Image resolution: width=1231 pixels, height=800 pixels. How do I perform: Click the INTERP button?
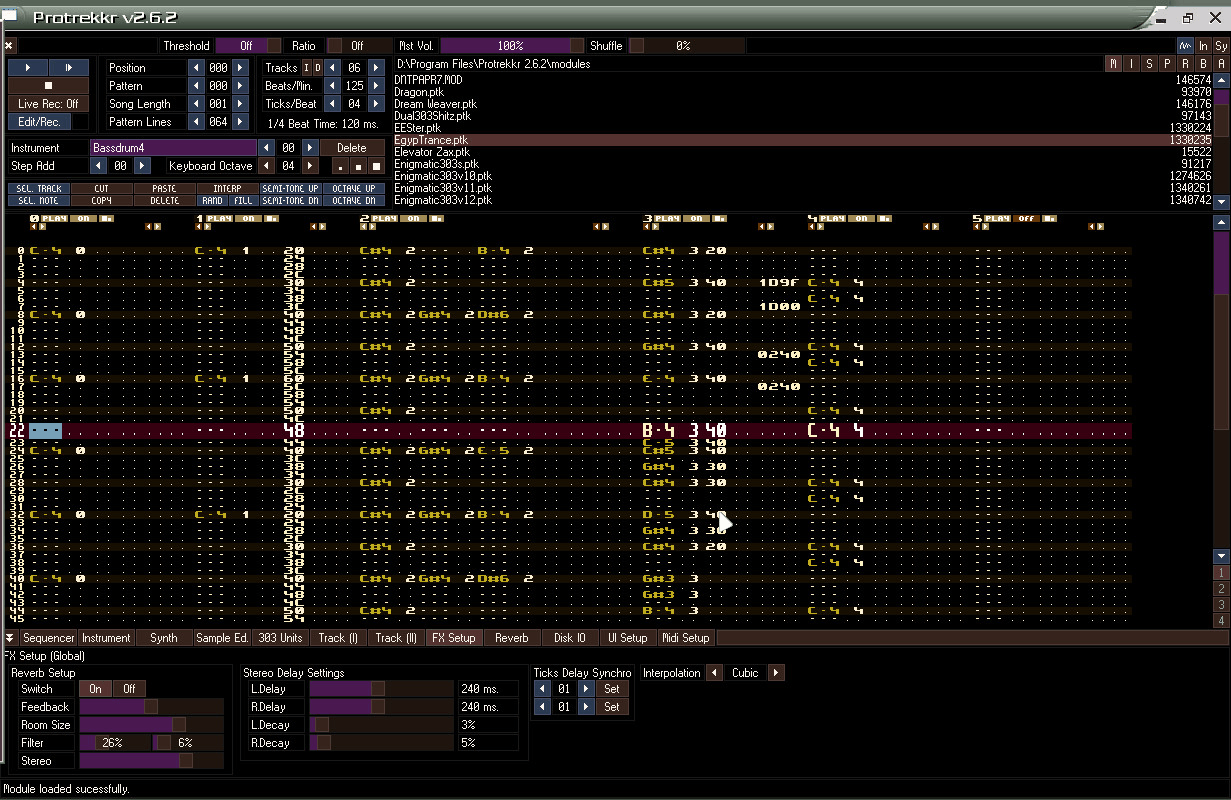coord(227,188)
